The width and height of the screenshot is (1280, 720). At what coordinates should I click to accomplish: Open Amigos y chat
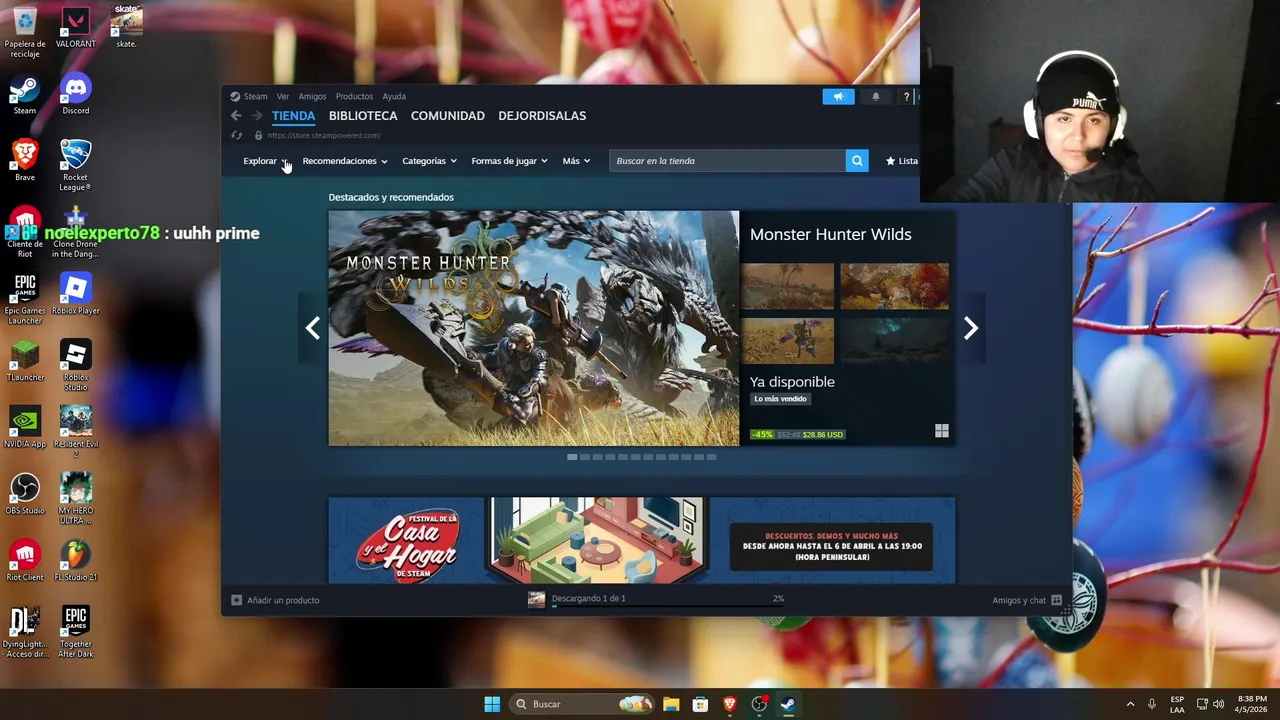(x=1027, y=600)
